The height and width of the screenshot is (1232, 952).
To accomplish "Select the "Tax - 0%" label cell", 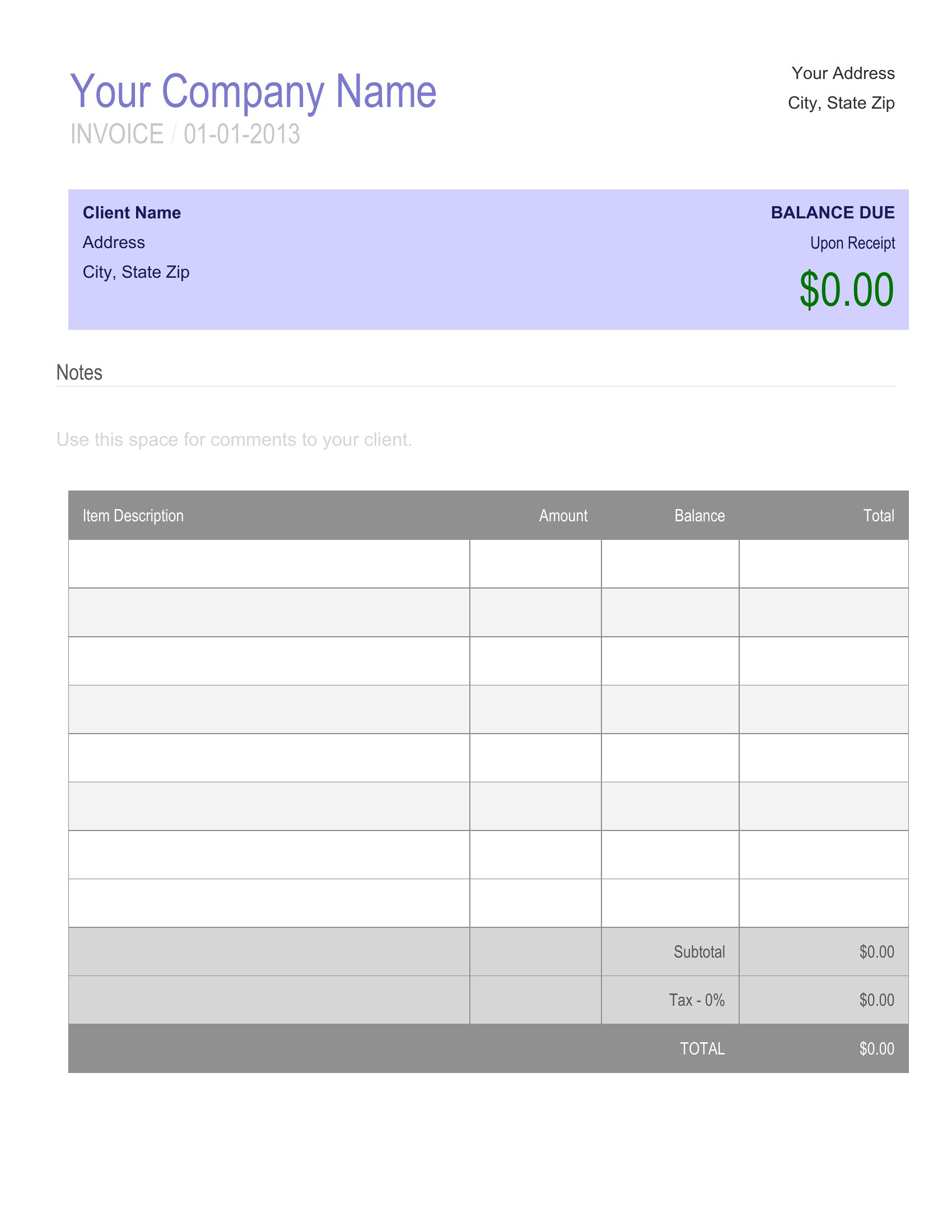I will (x=697, y=1000).
